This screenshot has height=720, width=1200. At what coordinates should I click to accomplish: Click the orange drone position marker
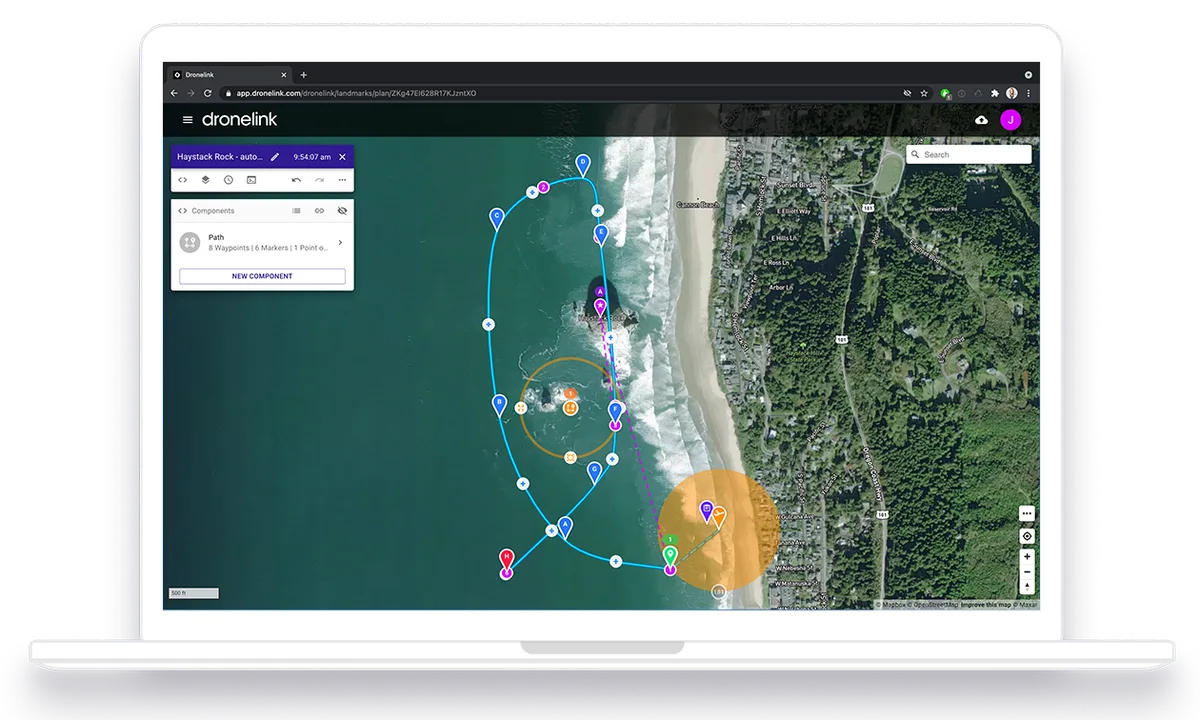(719, 516)
